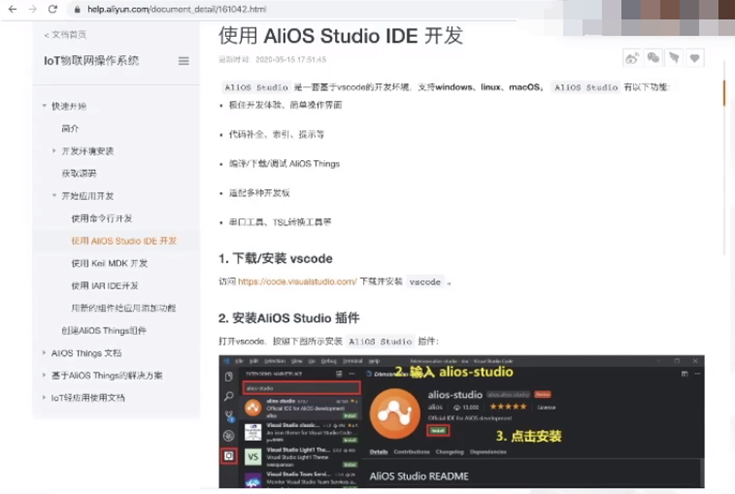The width and height of the screenshot is (735, 494).
Task: Click the bullet 编译/下载/调试 AliOS Things
Action: coord(284,164)
